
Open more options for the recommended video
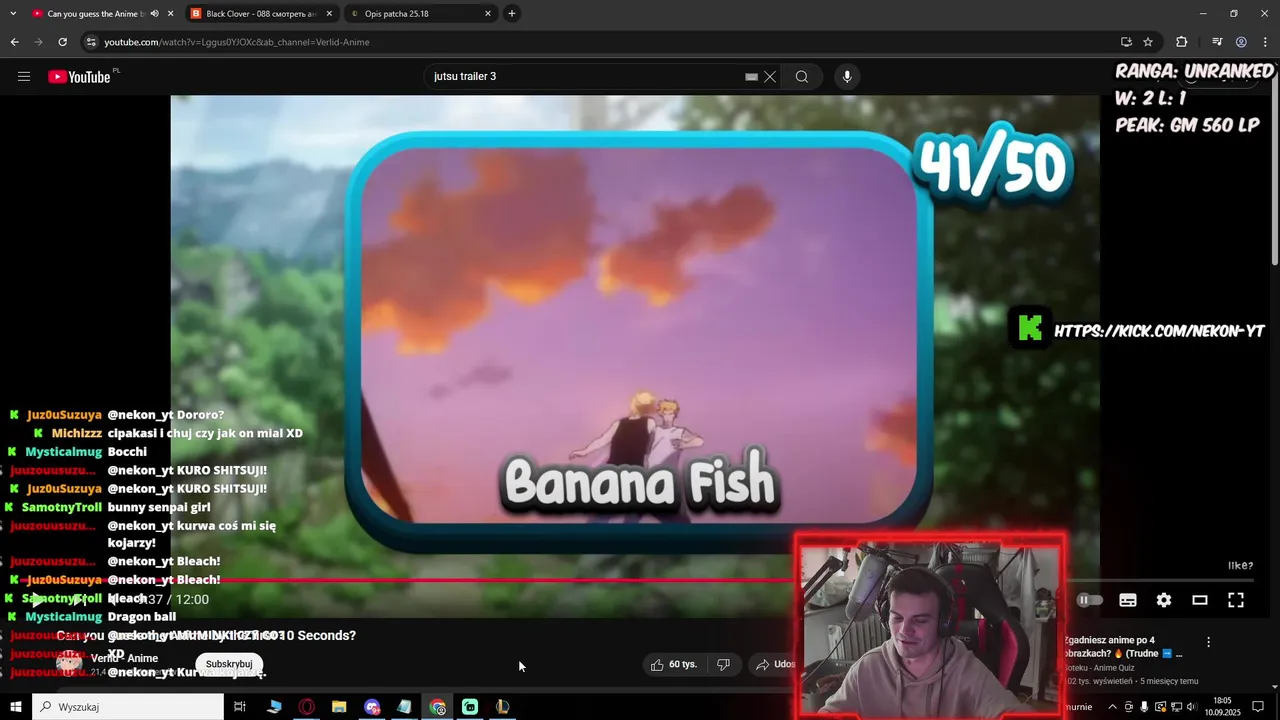pos(1208,642)
